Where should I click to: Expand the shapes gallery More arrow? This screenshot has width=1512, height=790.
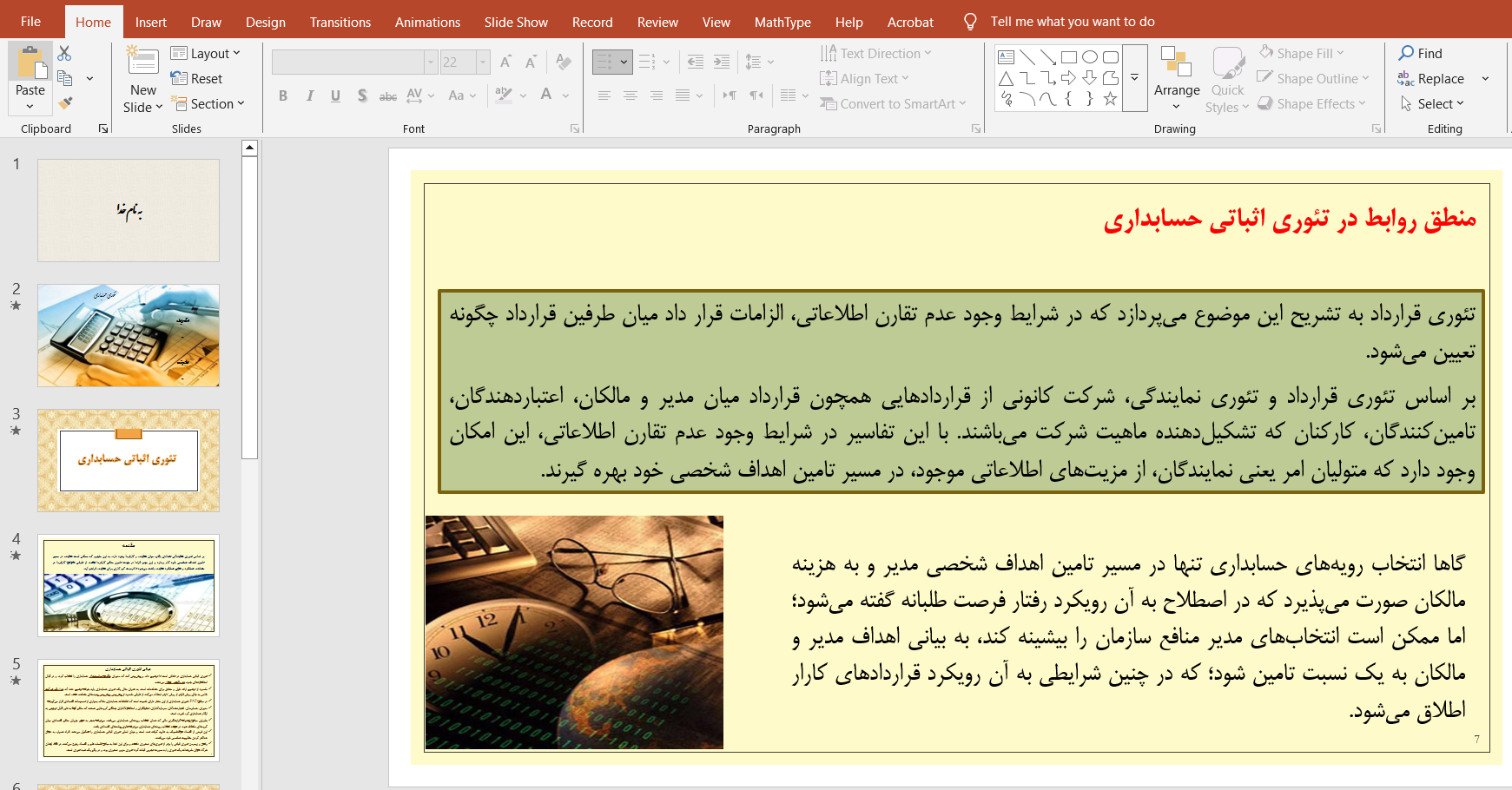(1134, 78)
